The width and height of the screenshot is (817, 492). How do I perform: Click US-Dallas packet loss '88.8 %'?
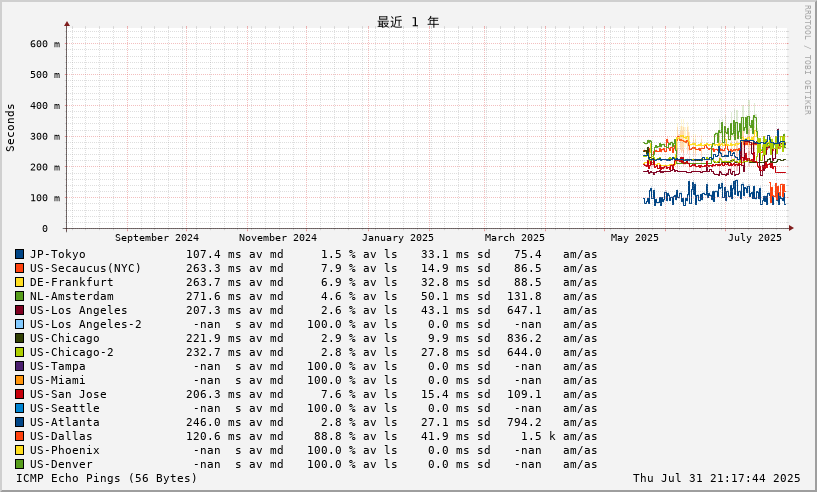335,436
